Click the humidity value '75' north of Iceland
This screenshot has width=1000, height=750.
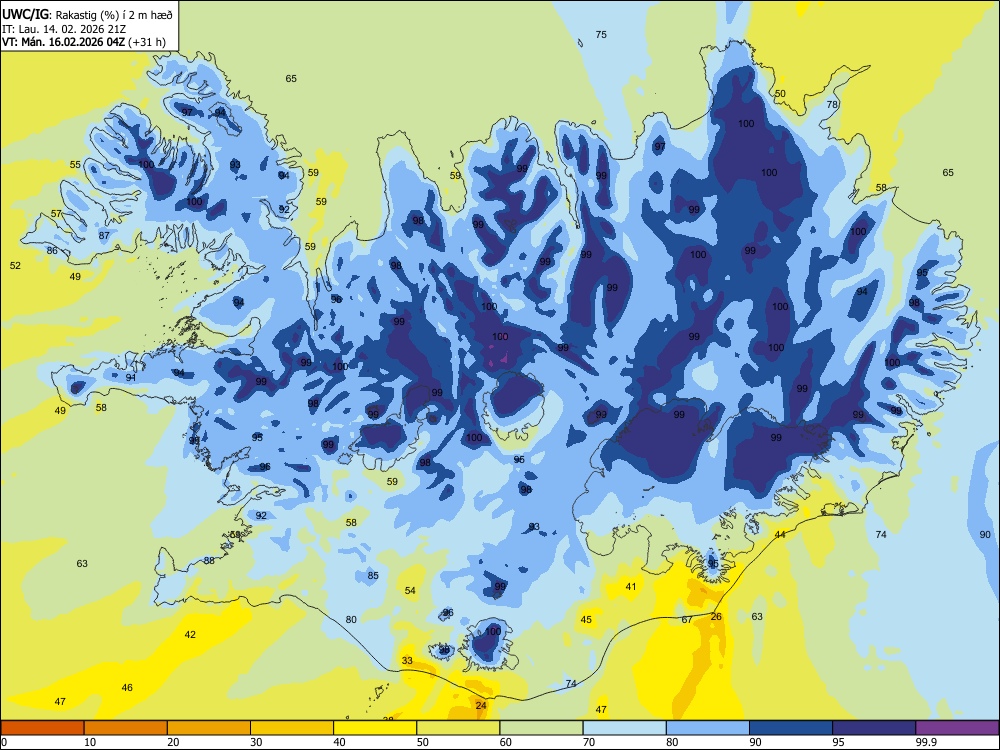(x=601, y=34)
